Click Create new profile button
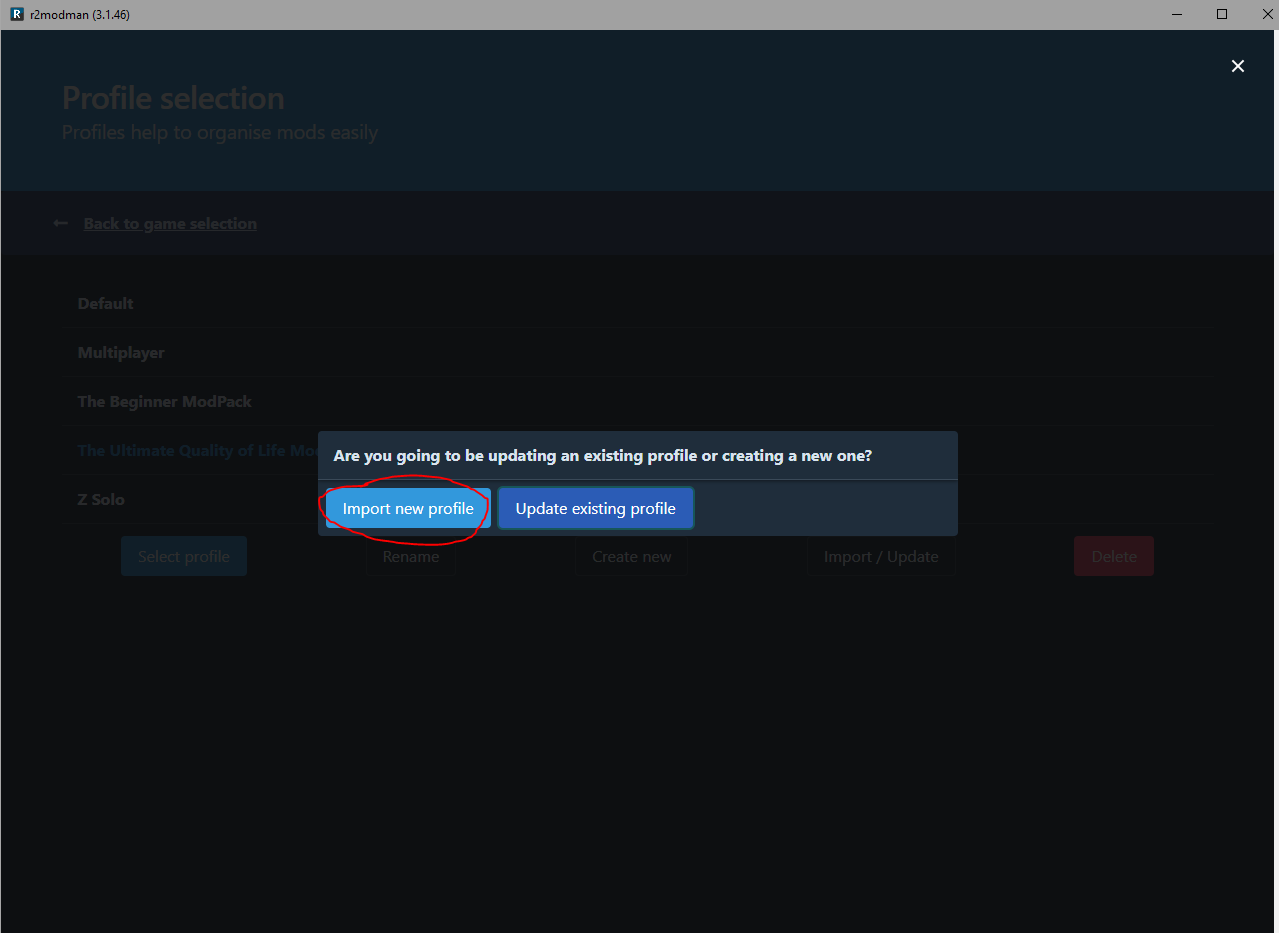This screenshot has height=933, width=1279. [x=631, y=556]
